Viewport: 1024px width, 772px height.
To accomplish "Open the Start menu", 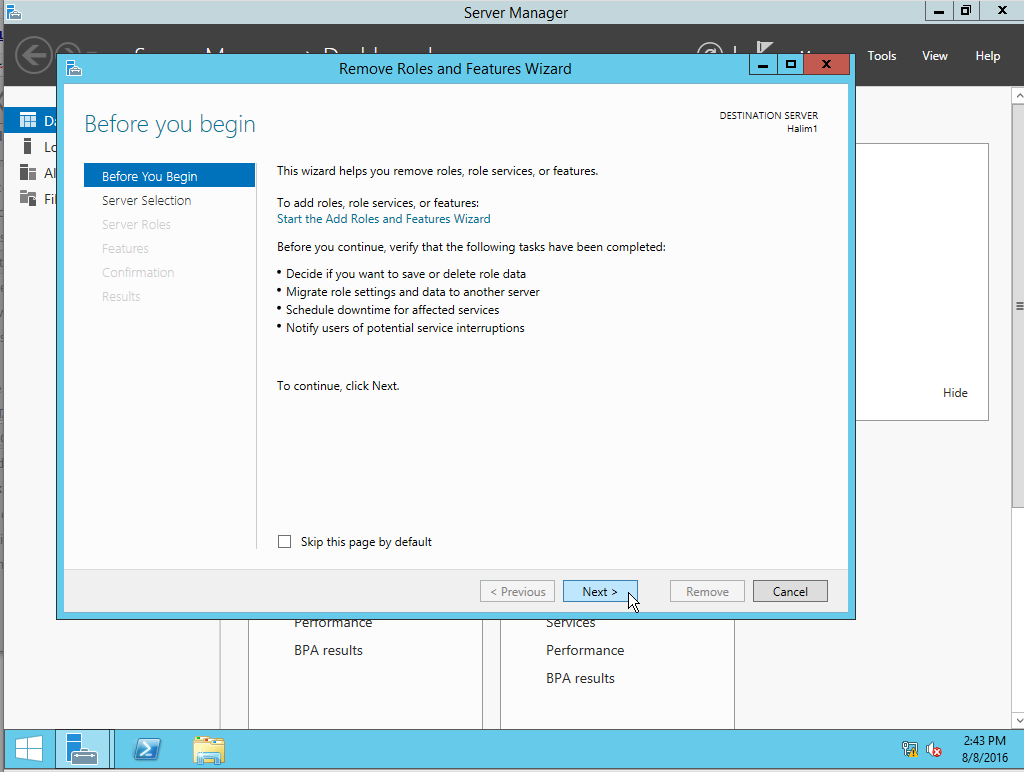I will coord(27,749).
